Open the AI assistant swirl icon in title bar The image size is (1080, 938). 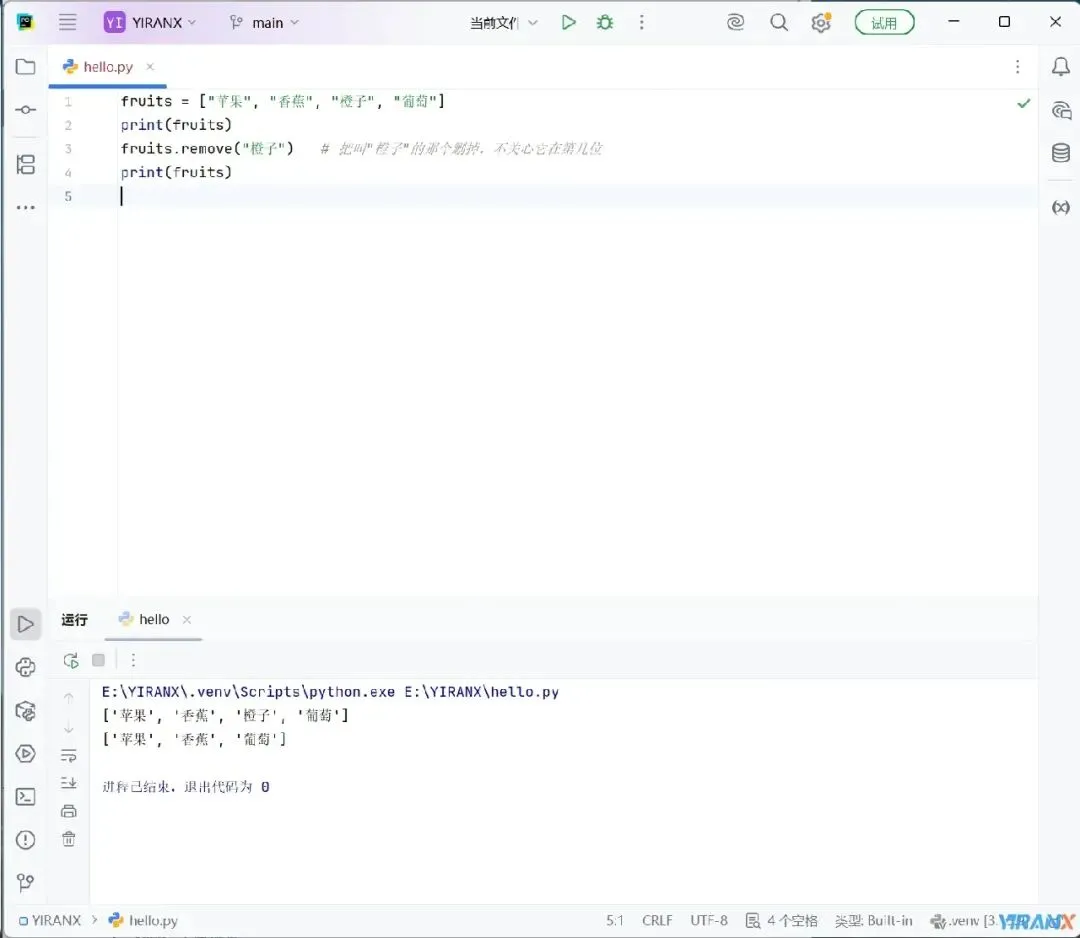[736, 23]
